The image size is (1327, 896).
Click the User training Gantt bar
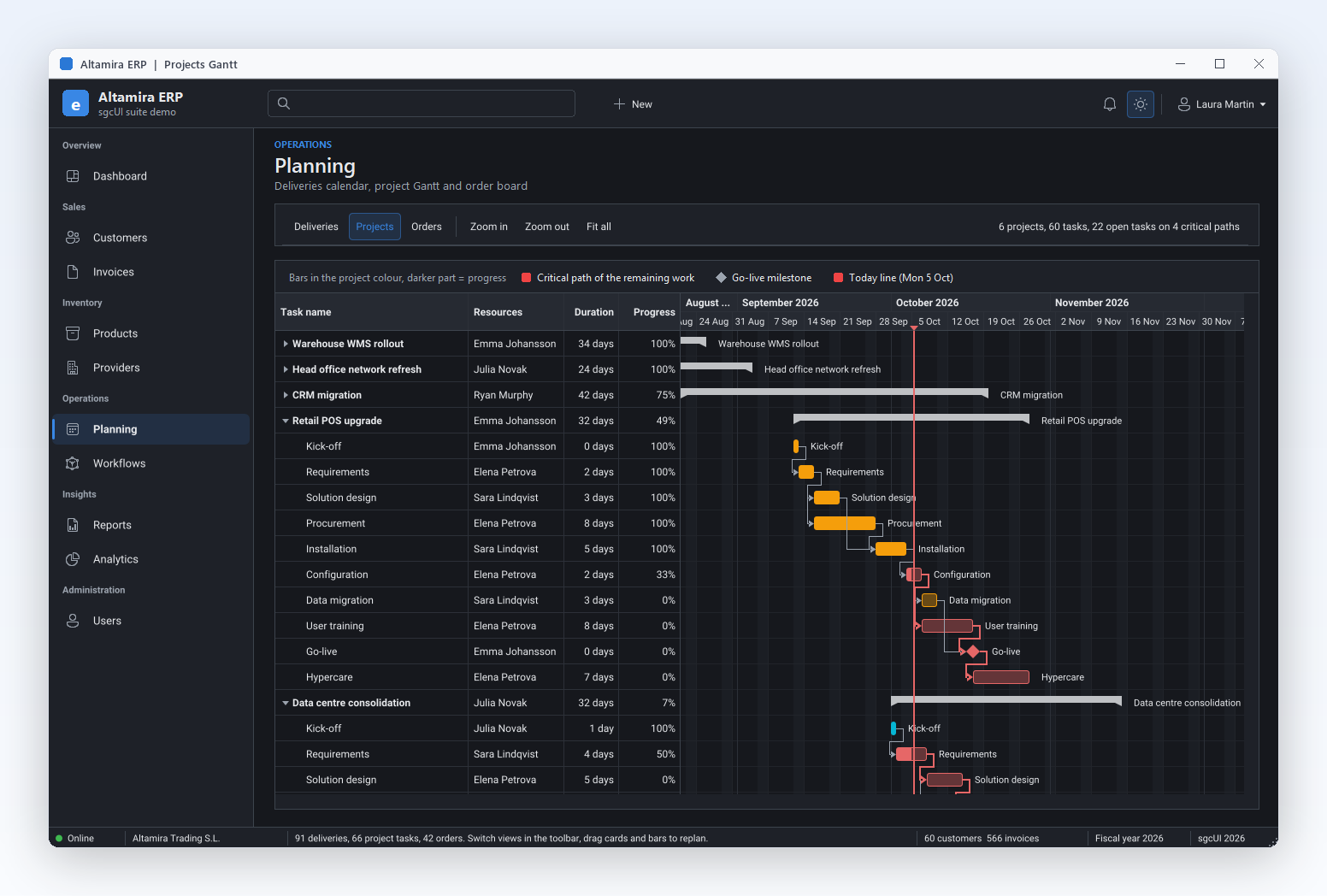point(947,626)
